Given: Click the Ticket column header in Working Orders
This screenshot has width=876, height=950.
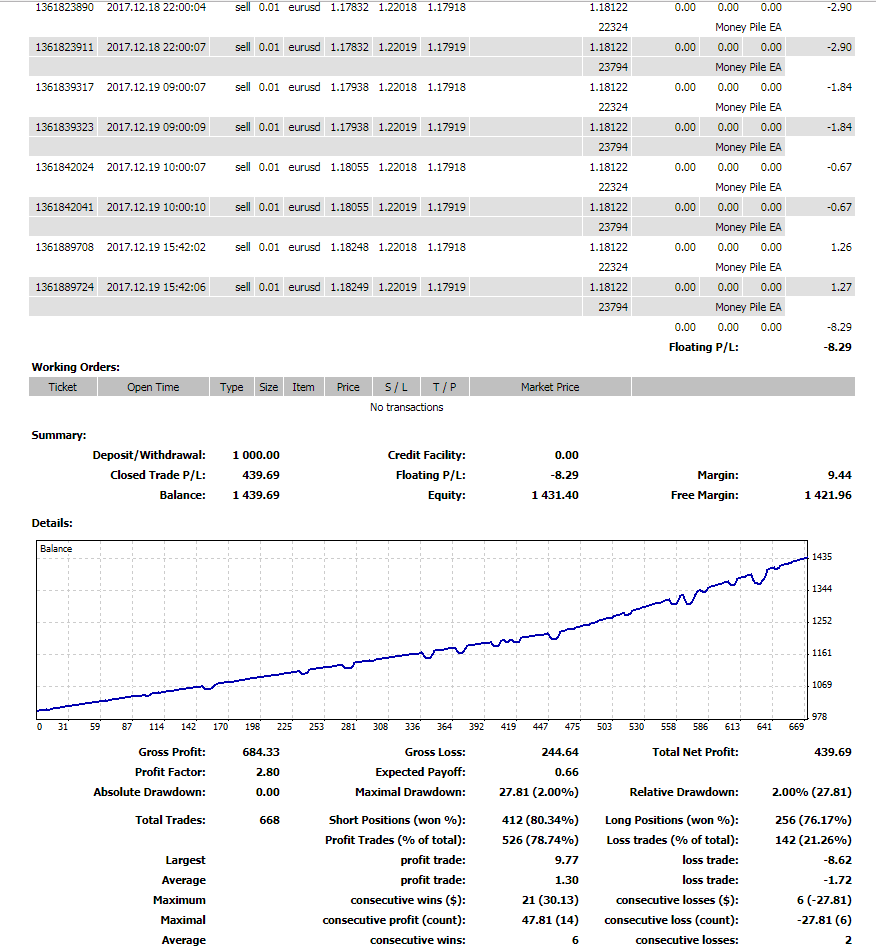Looking at the screenshot, I should pos(62,387).
